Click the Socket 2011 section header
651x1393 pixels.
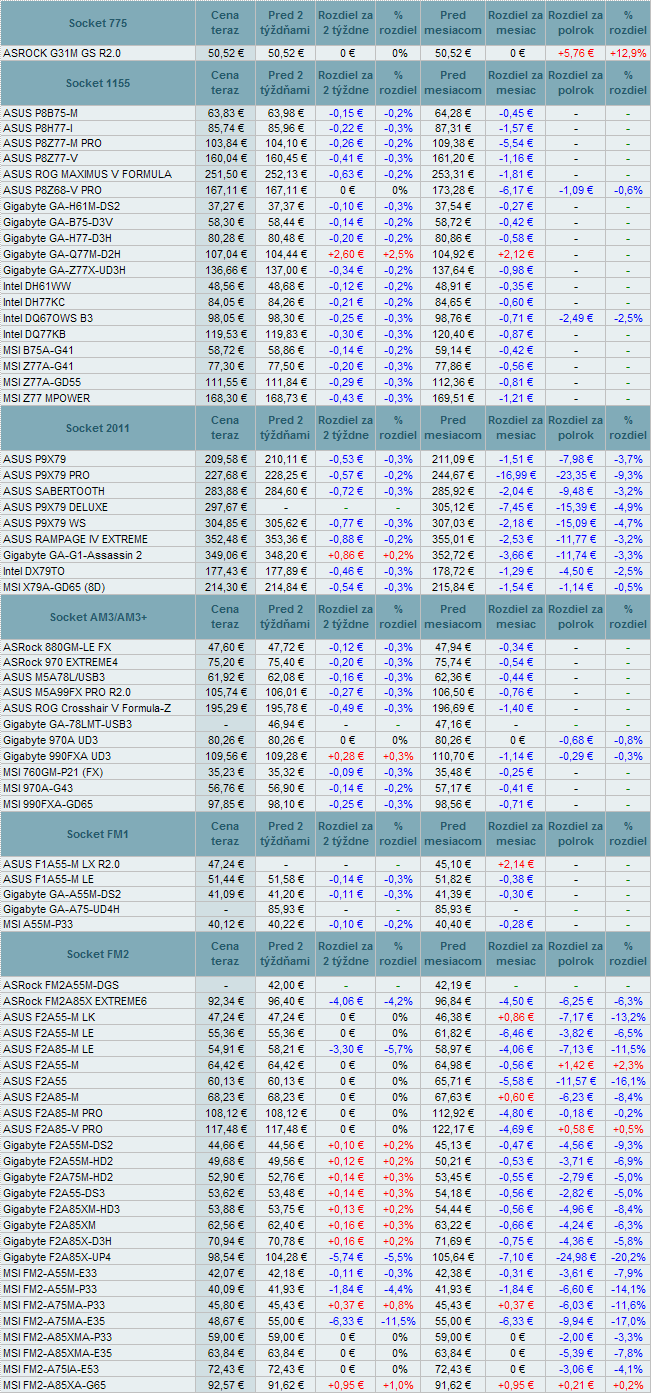[x=97, y=428]
